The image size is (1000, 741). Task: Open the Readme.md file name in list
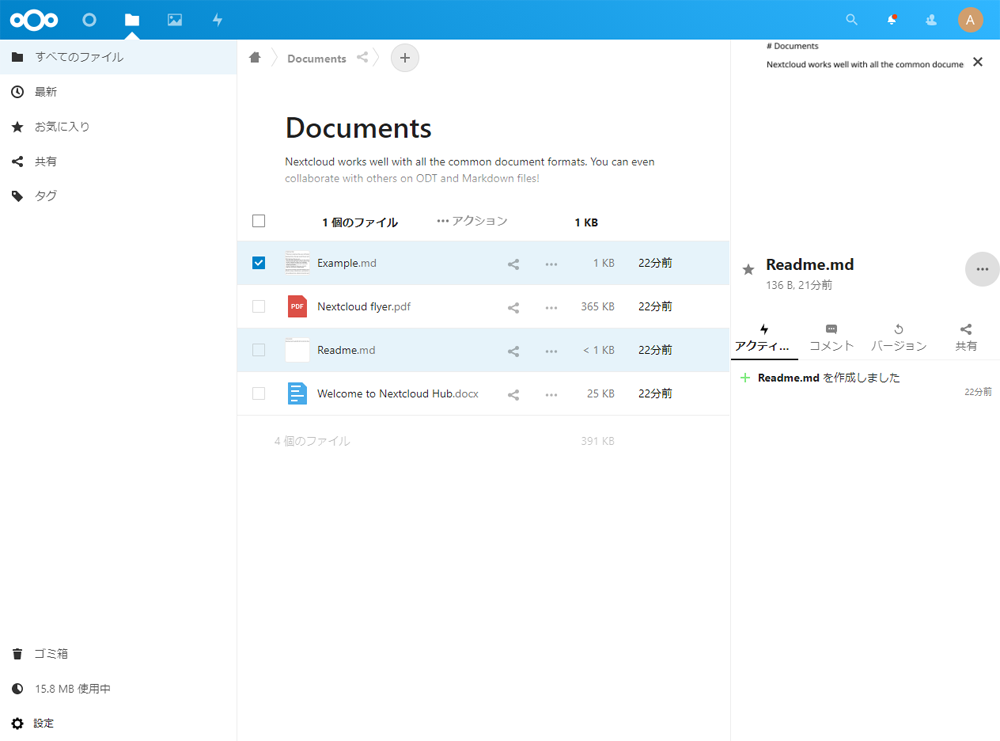pyautogui.click(x=346, y=350)
